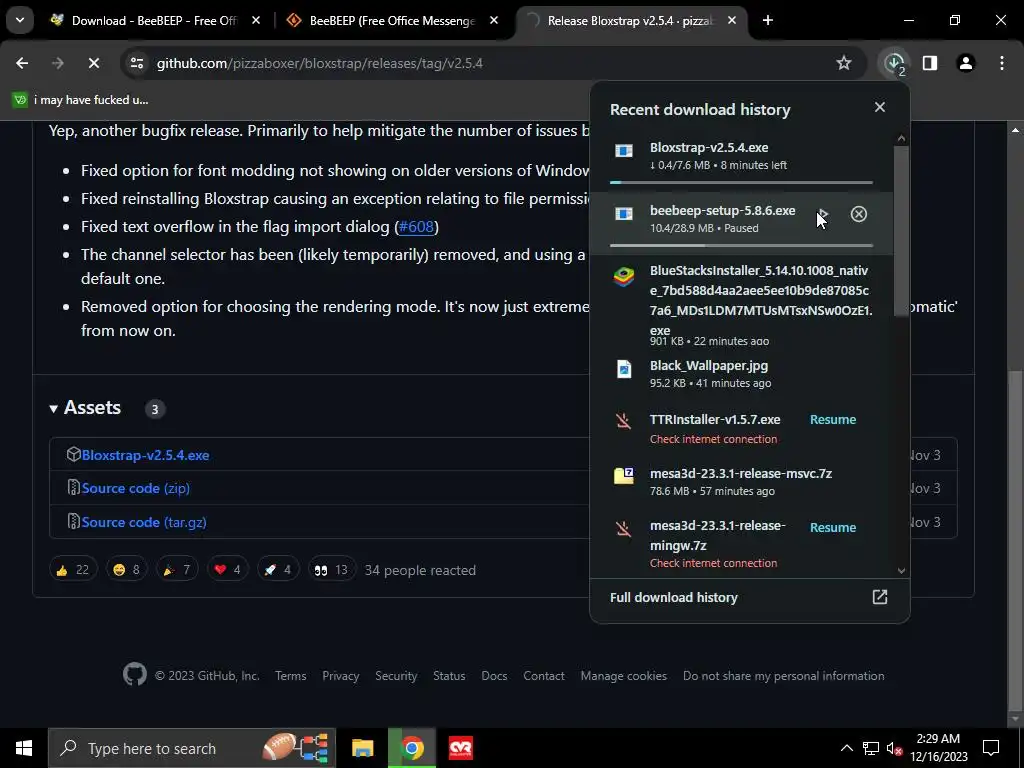Switch to the BeeBEEP Free Office Messenger tab
Image resolution: width=1024 pixels, height=768 pixels.
point(392,21)
